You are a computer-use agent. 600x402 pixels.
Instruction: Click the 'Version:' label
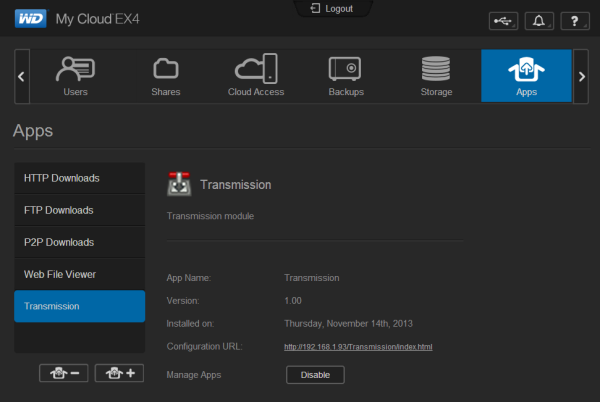coord(183,301)
